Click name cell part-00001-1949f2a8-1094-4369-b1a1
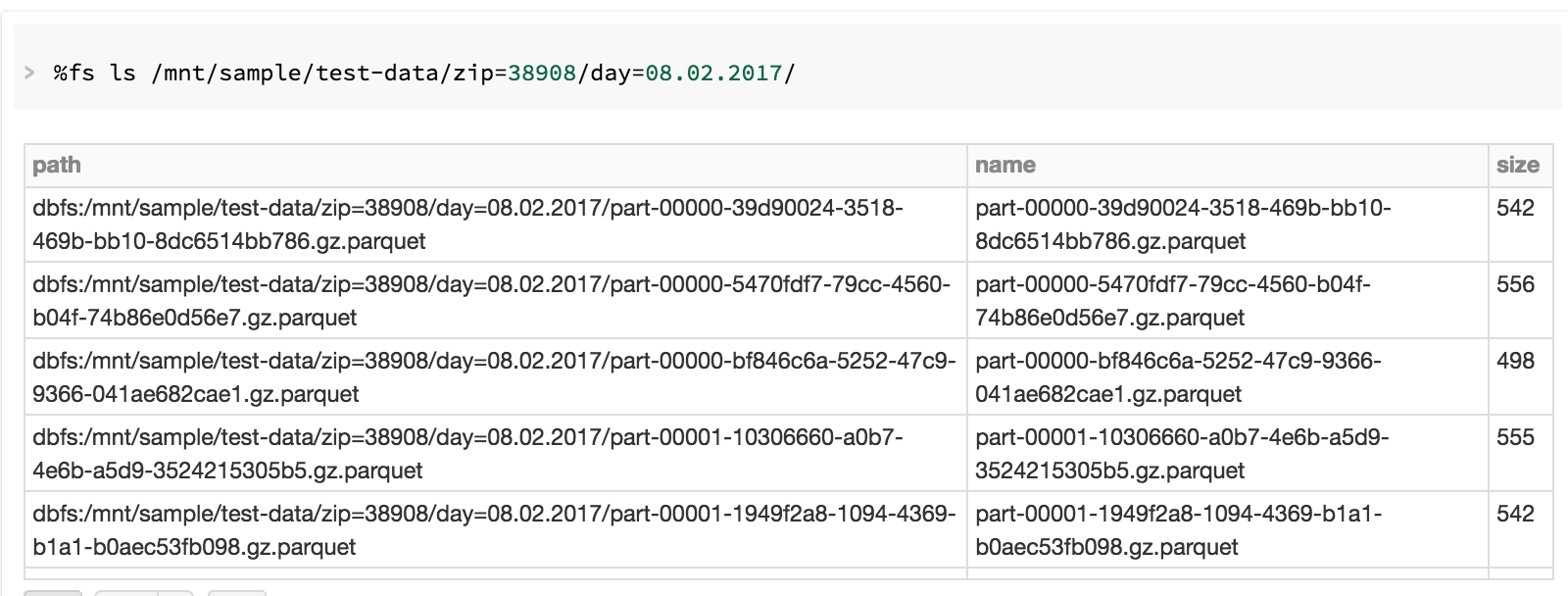The width and height of the screenshot is (1568, 596). point(1178,530)
